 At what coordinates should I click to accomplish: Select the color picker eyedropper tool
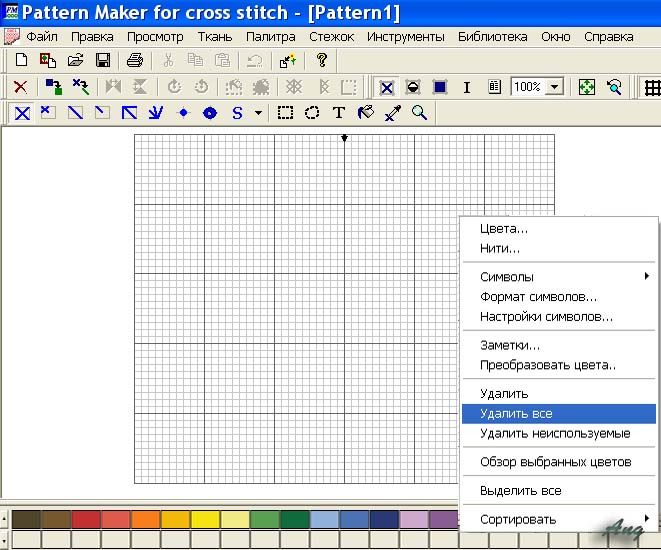click(392, 113)
